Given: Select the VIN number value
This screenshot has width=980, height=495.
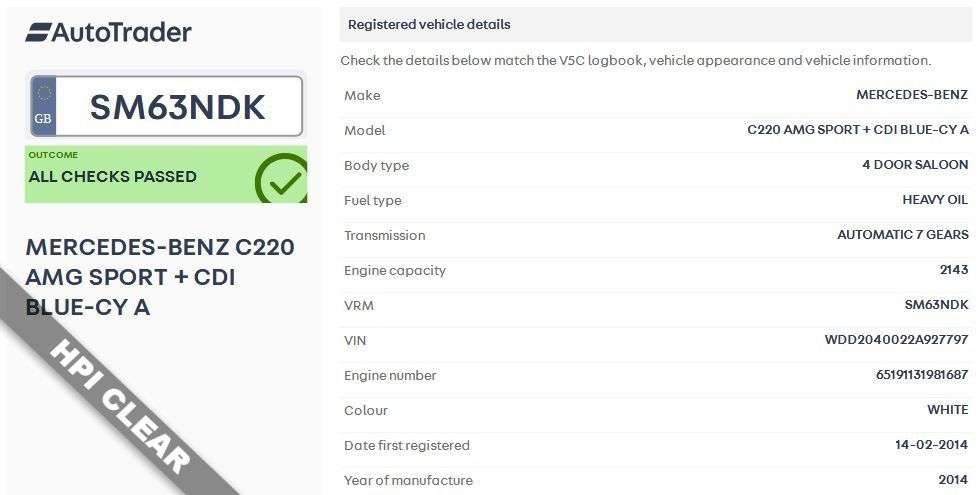Looking at the screenshot, I should pyautogui.click(x=896, y=340).
